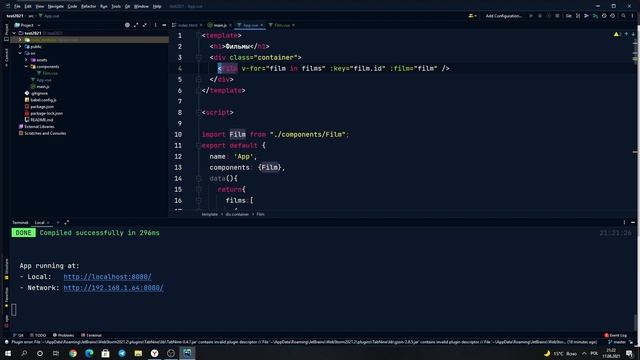Fold the div container block at line 3

tap(199, 58)
